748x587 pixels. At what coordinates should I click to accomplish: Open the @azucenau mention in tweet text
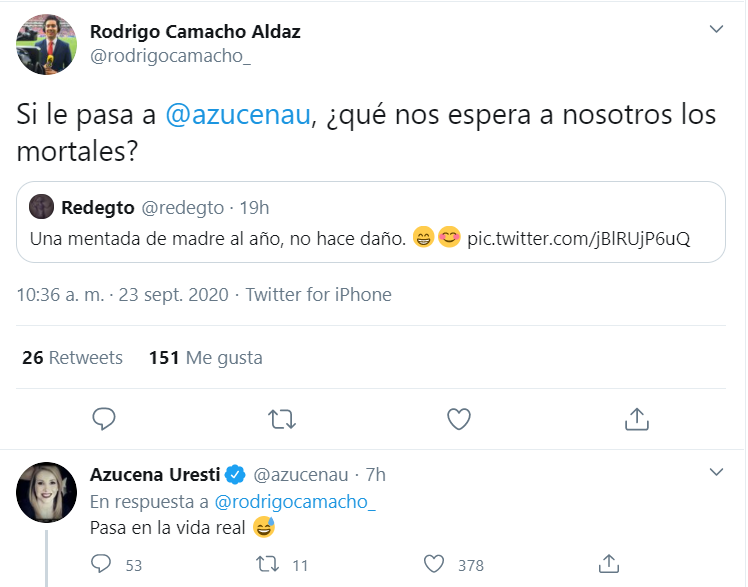click(237, 114)
